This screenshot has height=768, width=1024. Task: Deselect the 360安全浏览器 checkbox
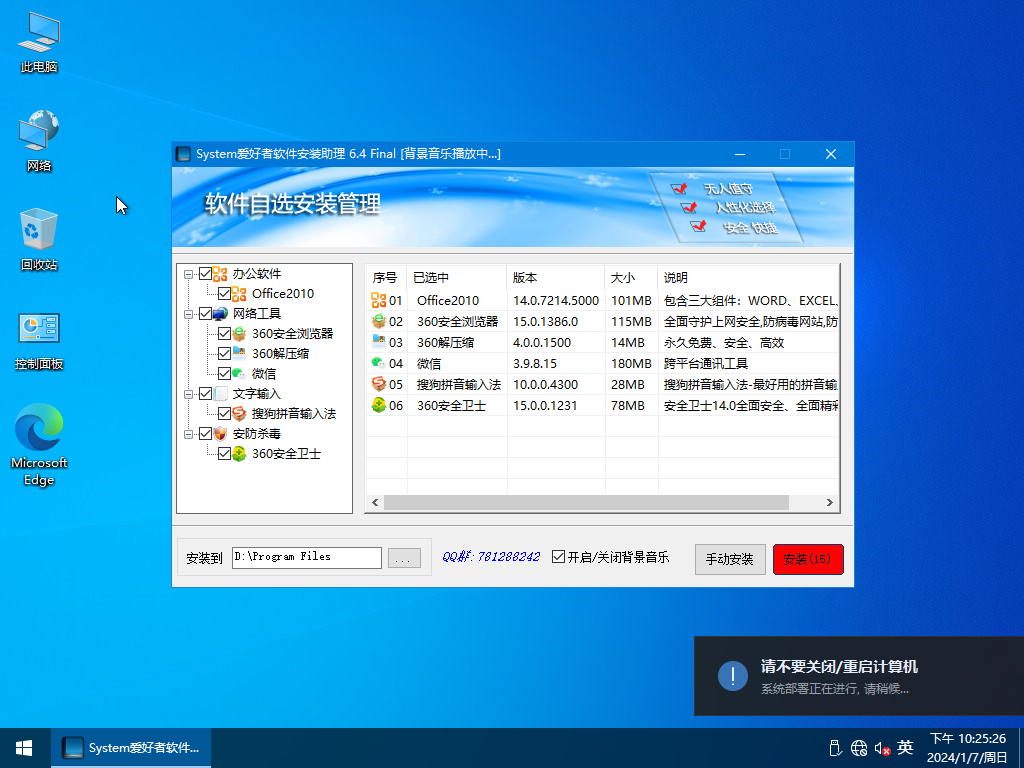coord(224,334)
